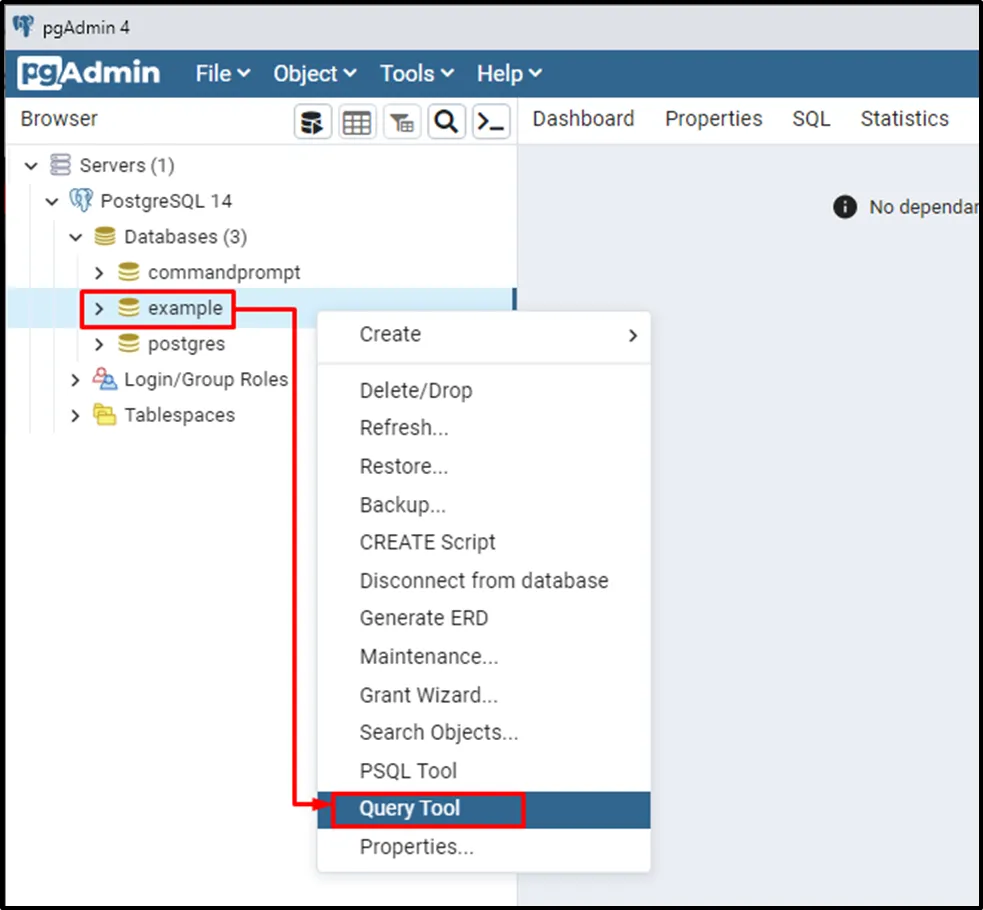Switch to the Statistics tab

coord(904,119)
